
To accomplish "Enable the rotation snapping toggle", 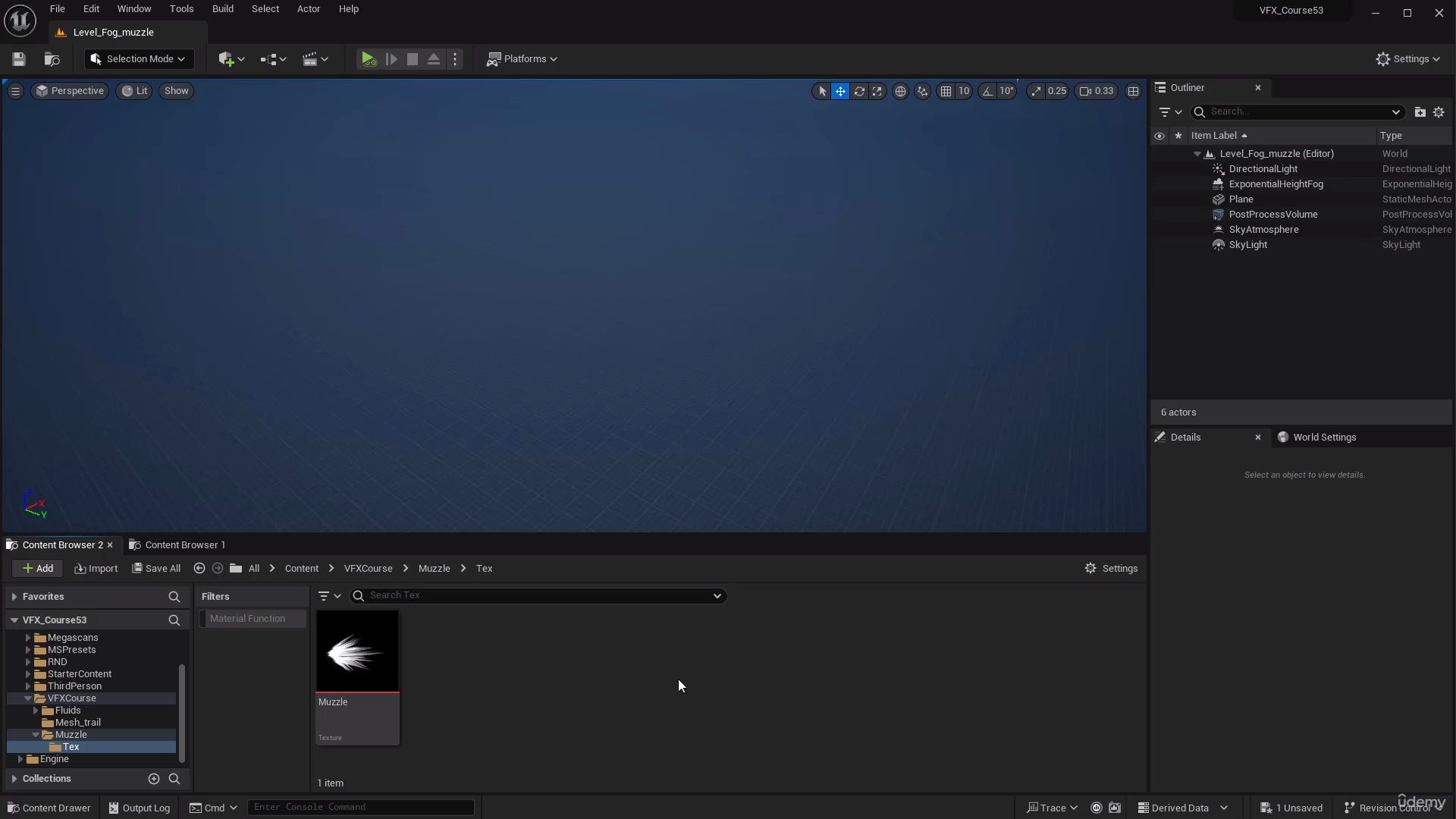I will [987, 91].
